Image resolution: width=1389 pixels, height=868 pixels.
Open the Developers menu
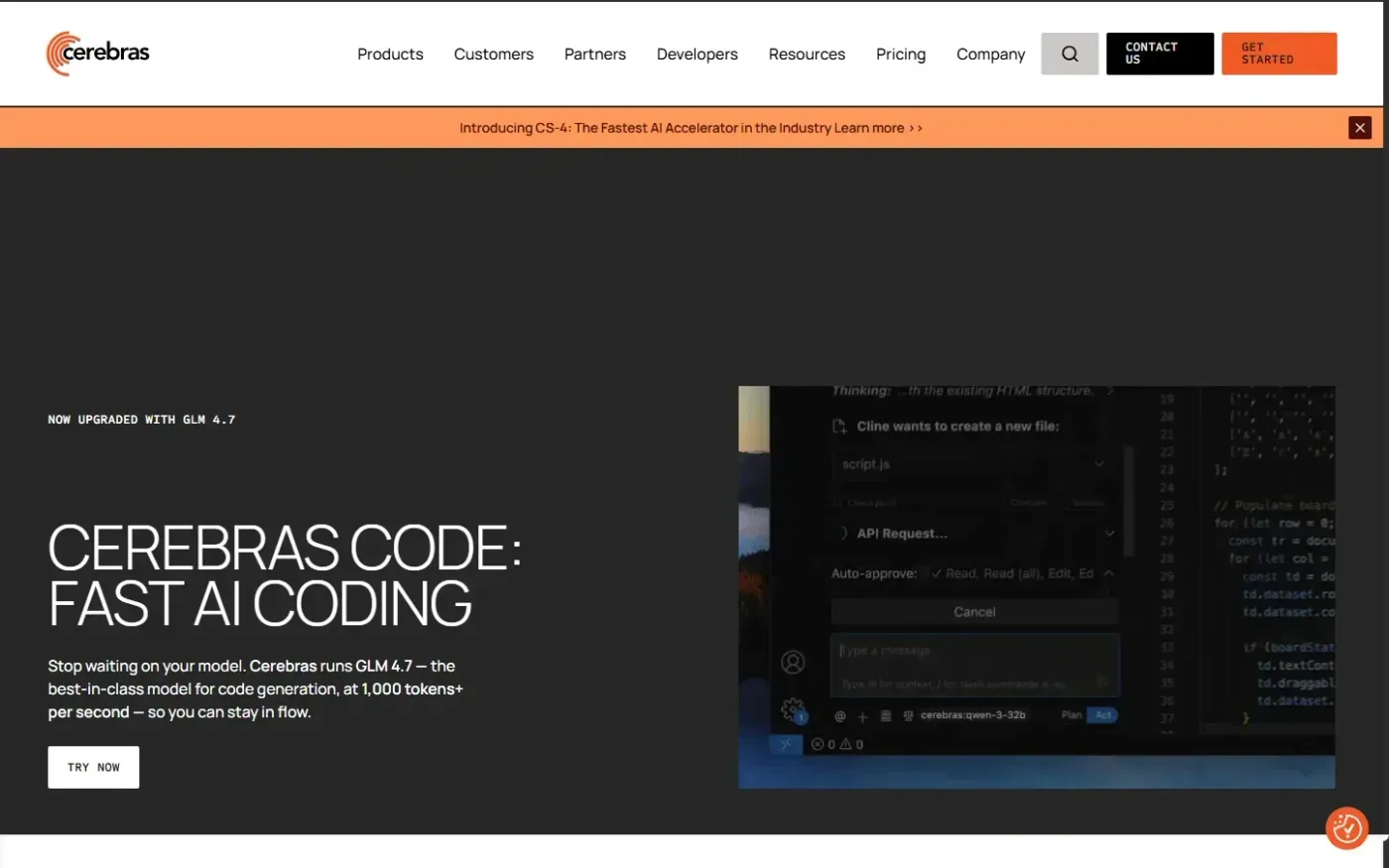pos(697,55)
